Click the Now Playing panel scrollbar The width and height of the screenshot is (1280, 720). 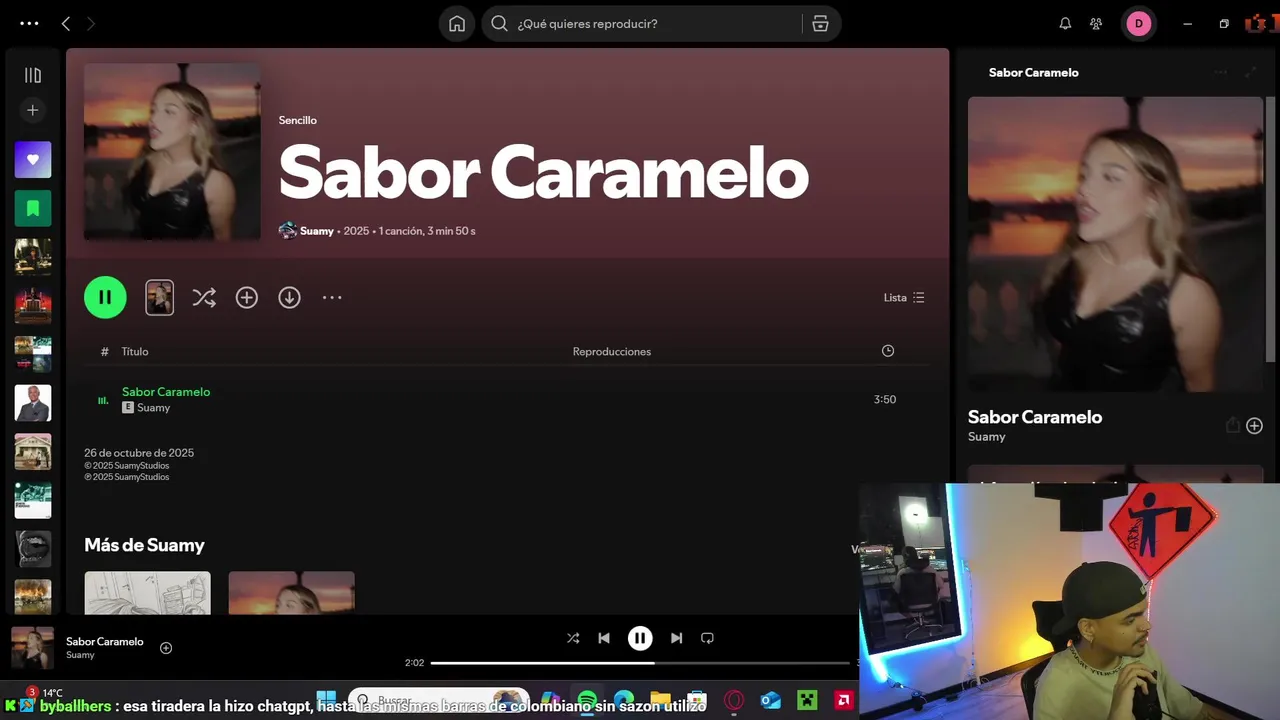click(x=1272, y=228)
